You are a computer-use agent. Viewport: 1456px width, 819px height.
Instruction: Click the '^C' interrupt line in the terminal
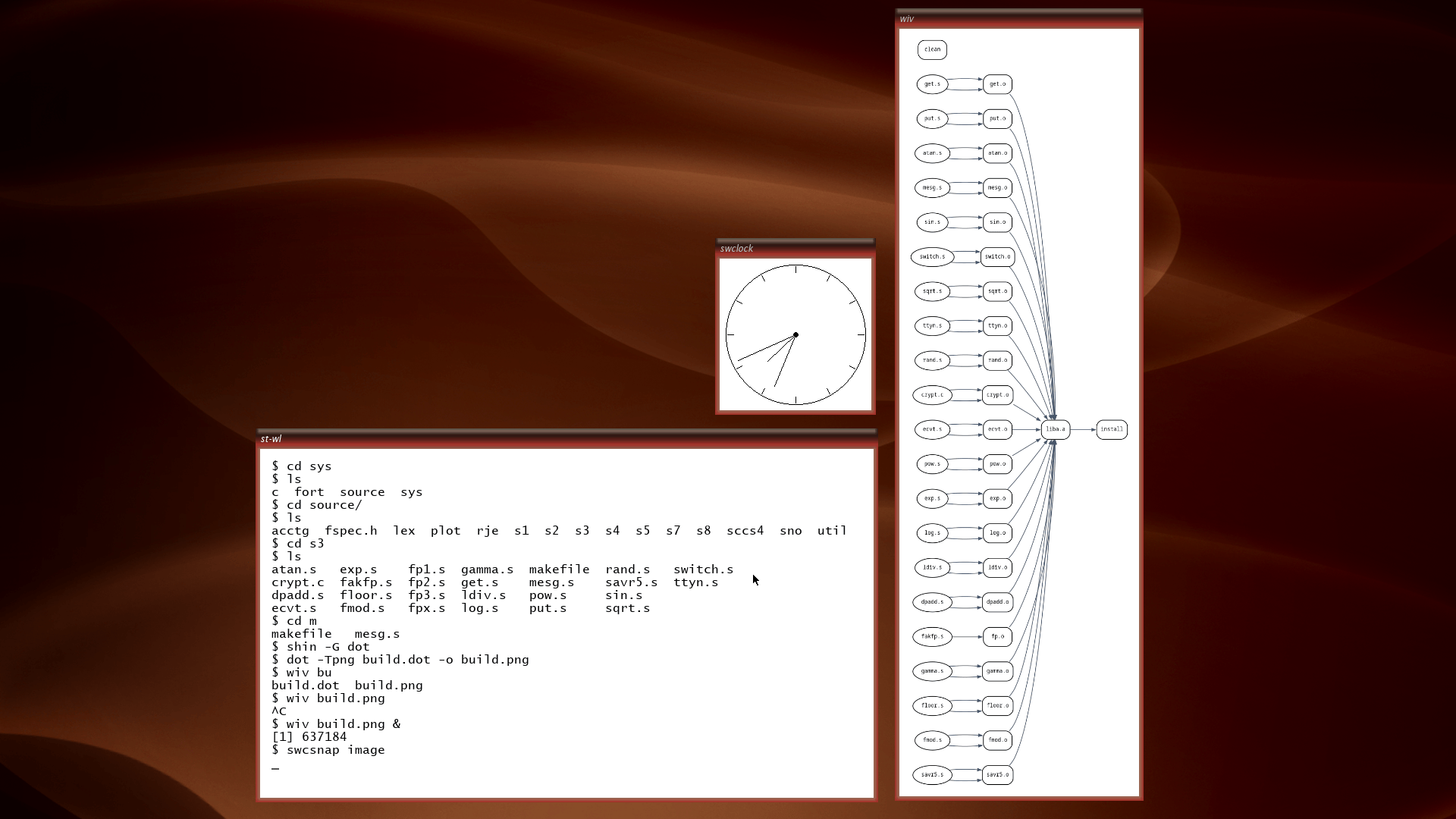pyautogui.click(x=279, y=711)
